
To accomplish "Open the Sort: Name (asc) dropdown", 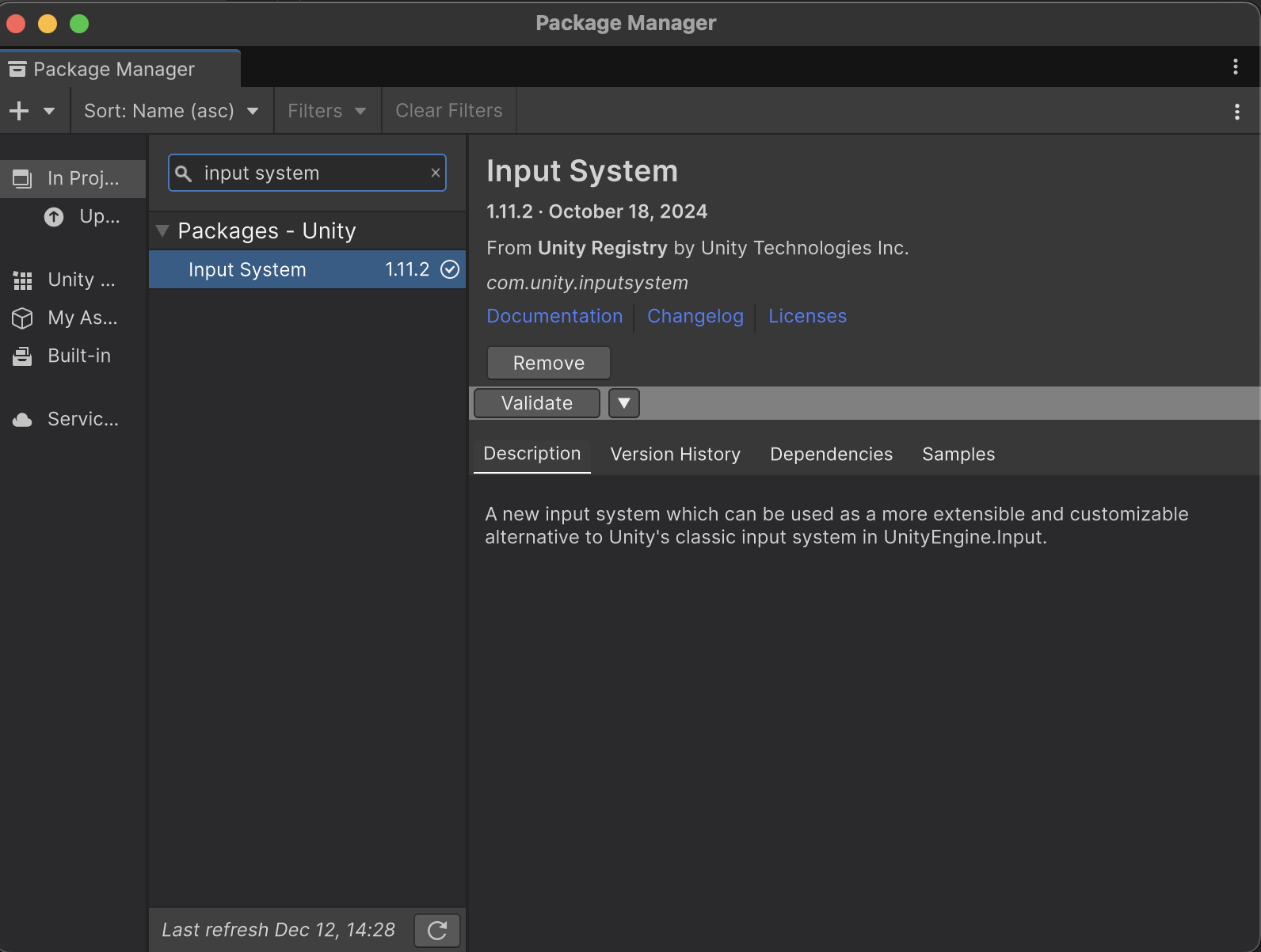I will 171,111.
